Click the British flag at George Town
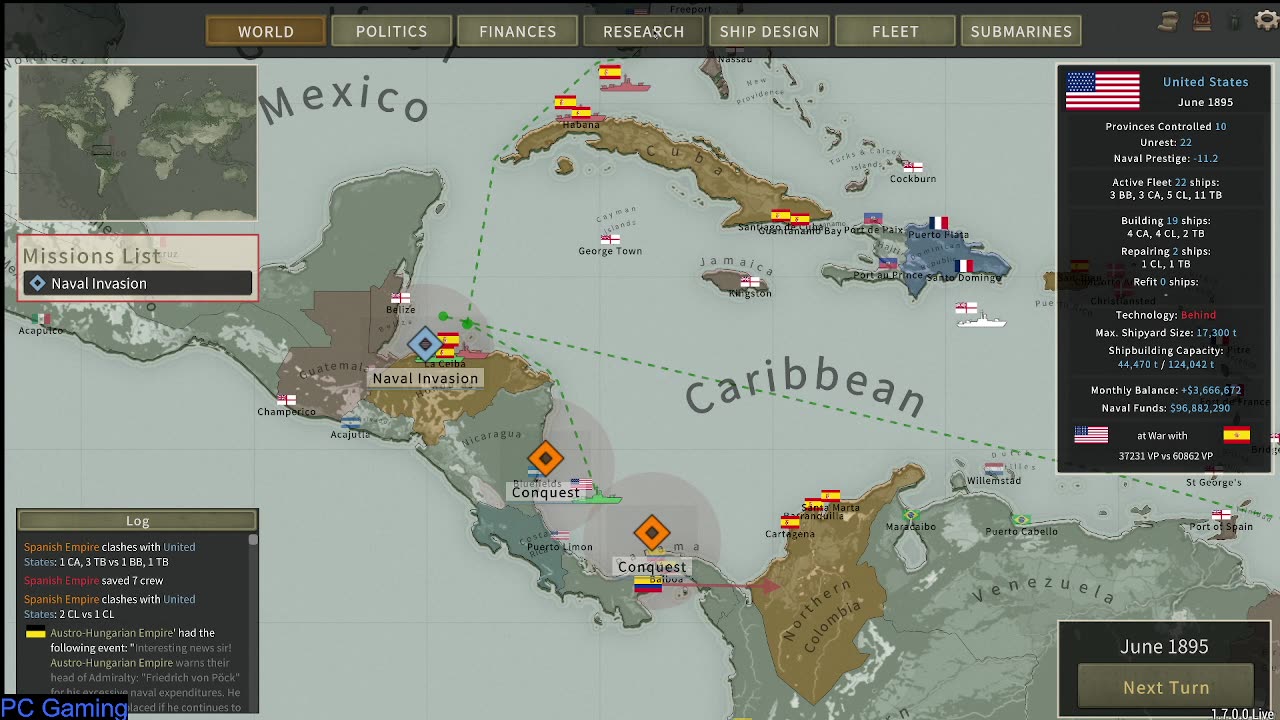The image size is (1280, 720). click(x=610, y=239)
